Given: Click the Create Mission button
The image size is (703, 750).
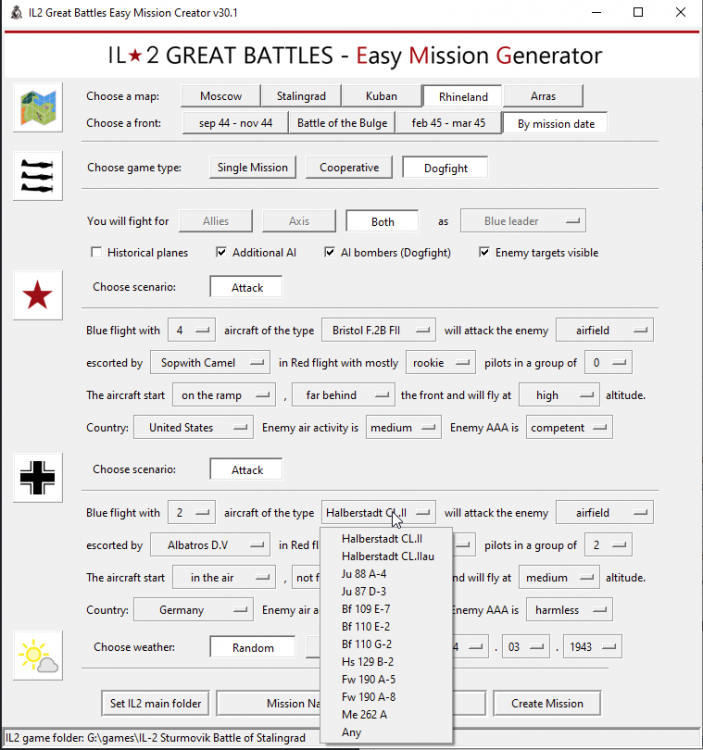Looking at the screenshot, I should [x=547, y=703].
